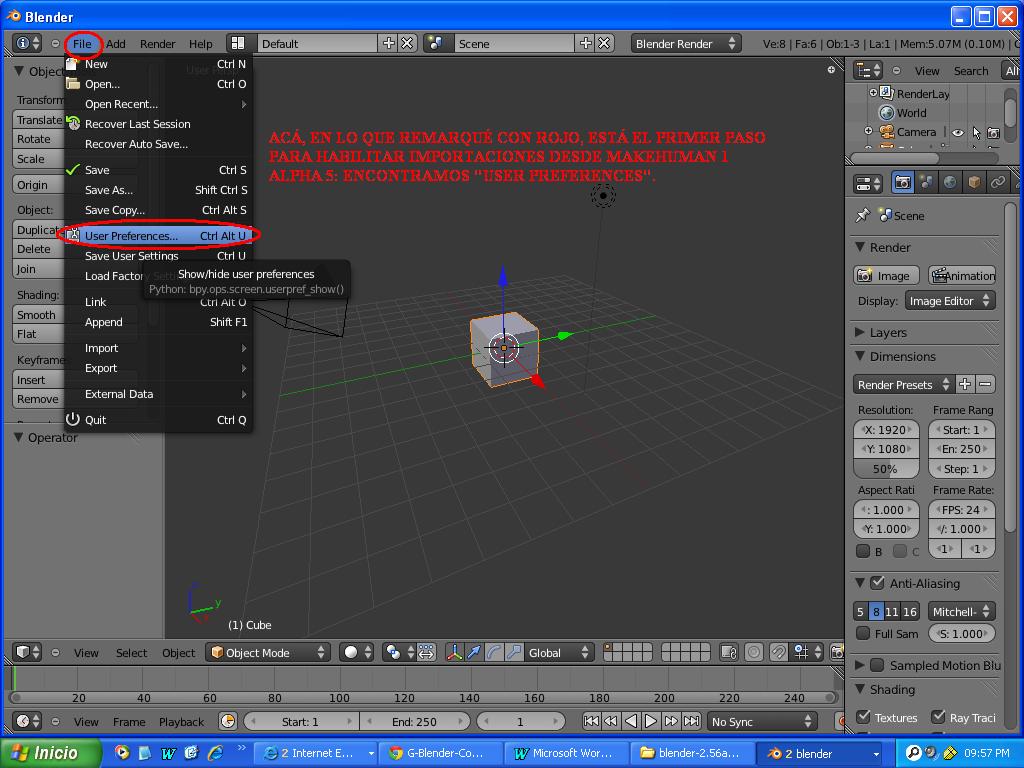
Task: Enable the Border (B) checkbox
Action: [863, 551]
